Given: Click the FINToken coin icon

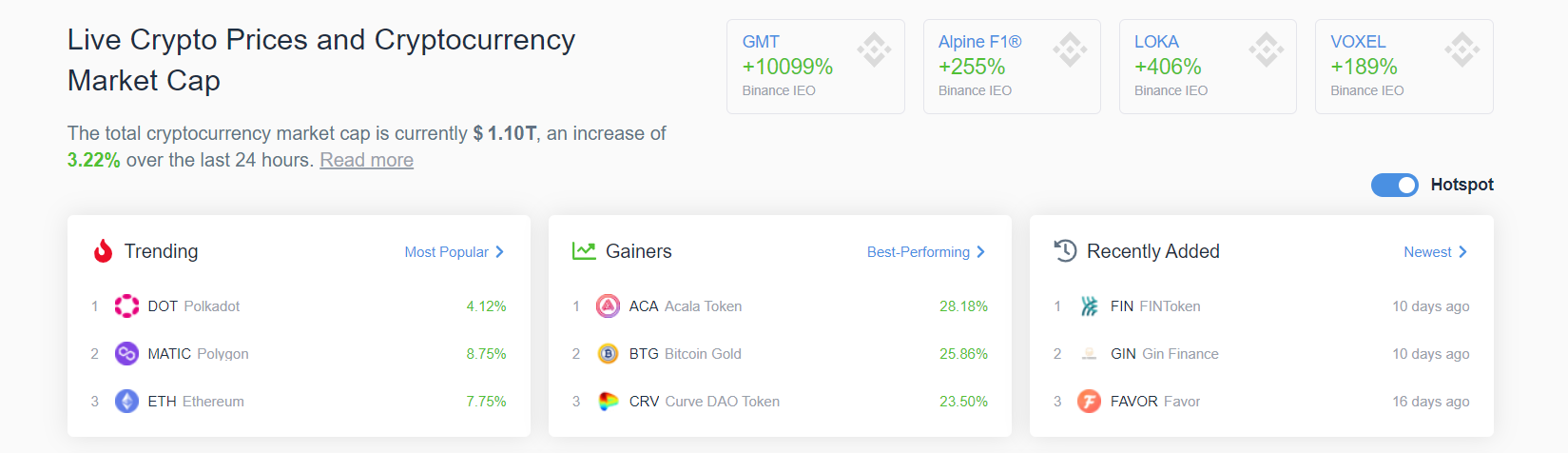Looking at the screenshot, I should (1089, 305).
